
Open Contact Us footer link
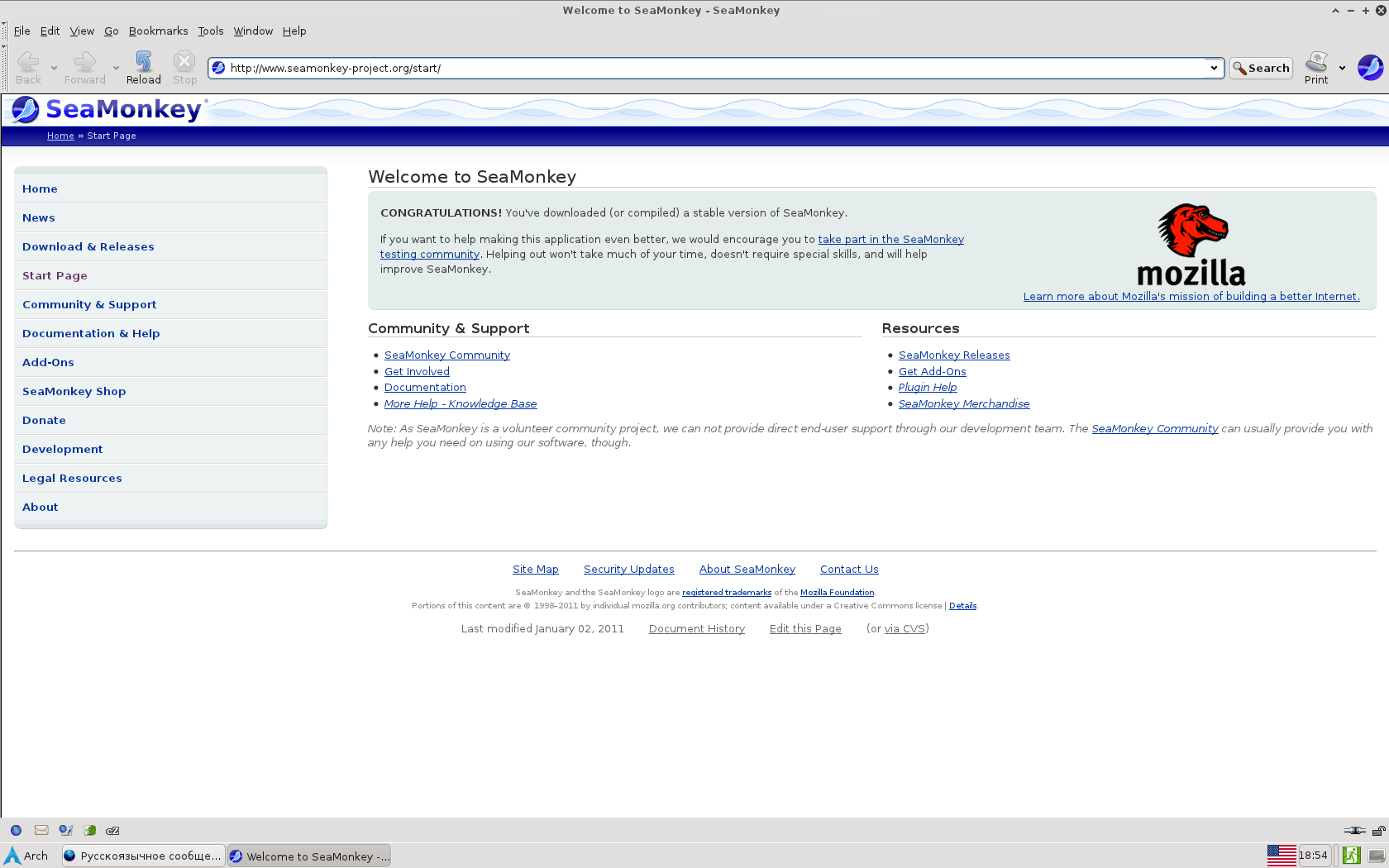849,569
